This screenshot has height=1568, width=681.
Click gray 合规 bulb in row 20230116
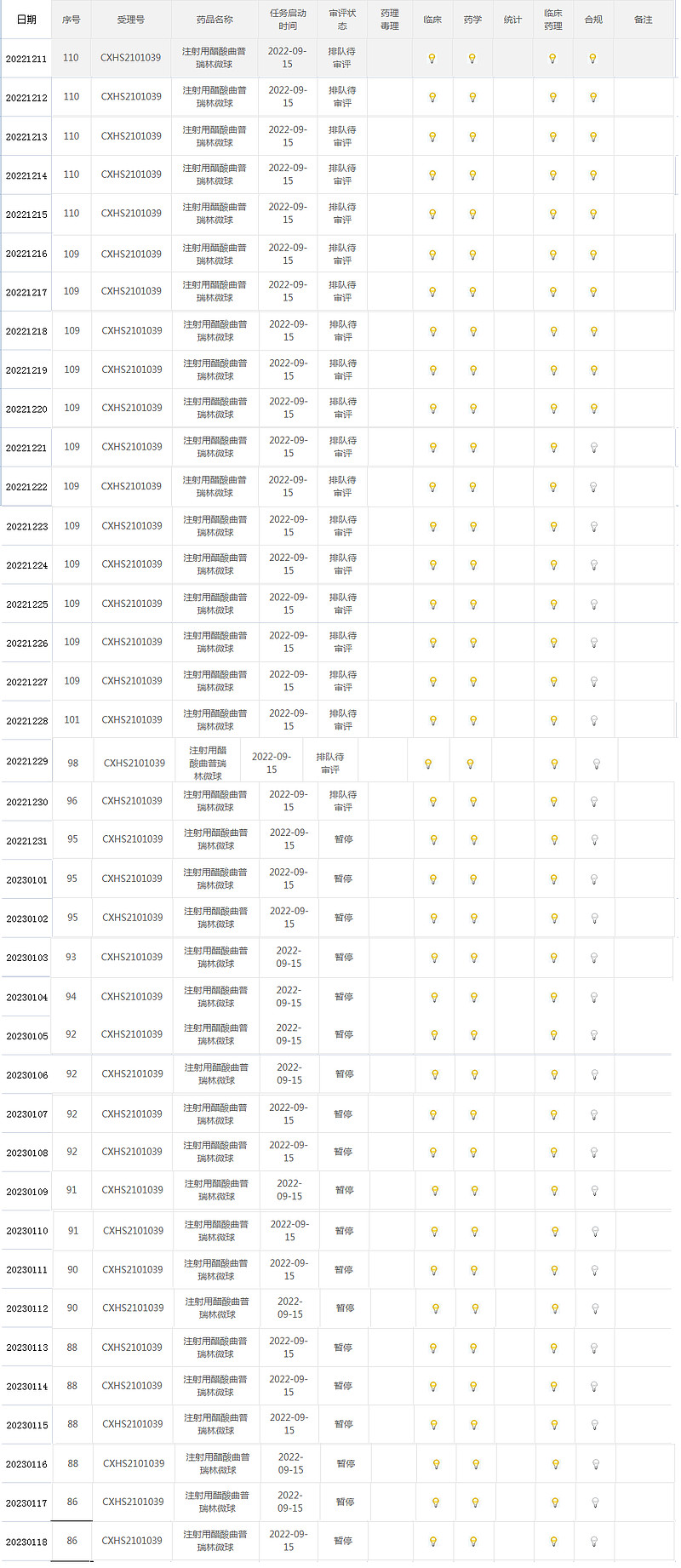pyautogui.click(x=596, y=1464)
